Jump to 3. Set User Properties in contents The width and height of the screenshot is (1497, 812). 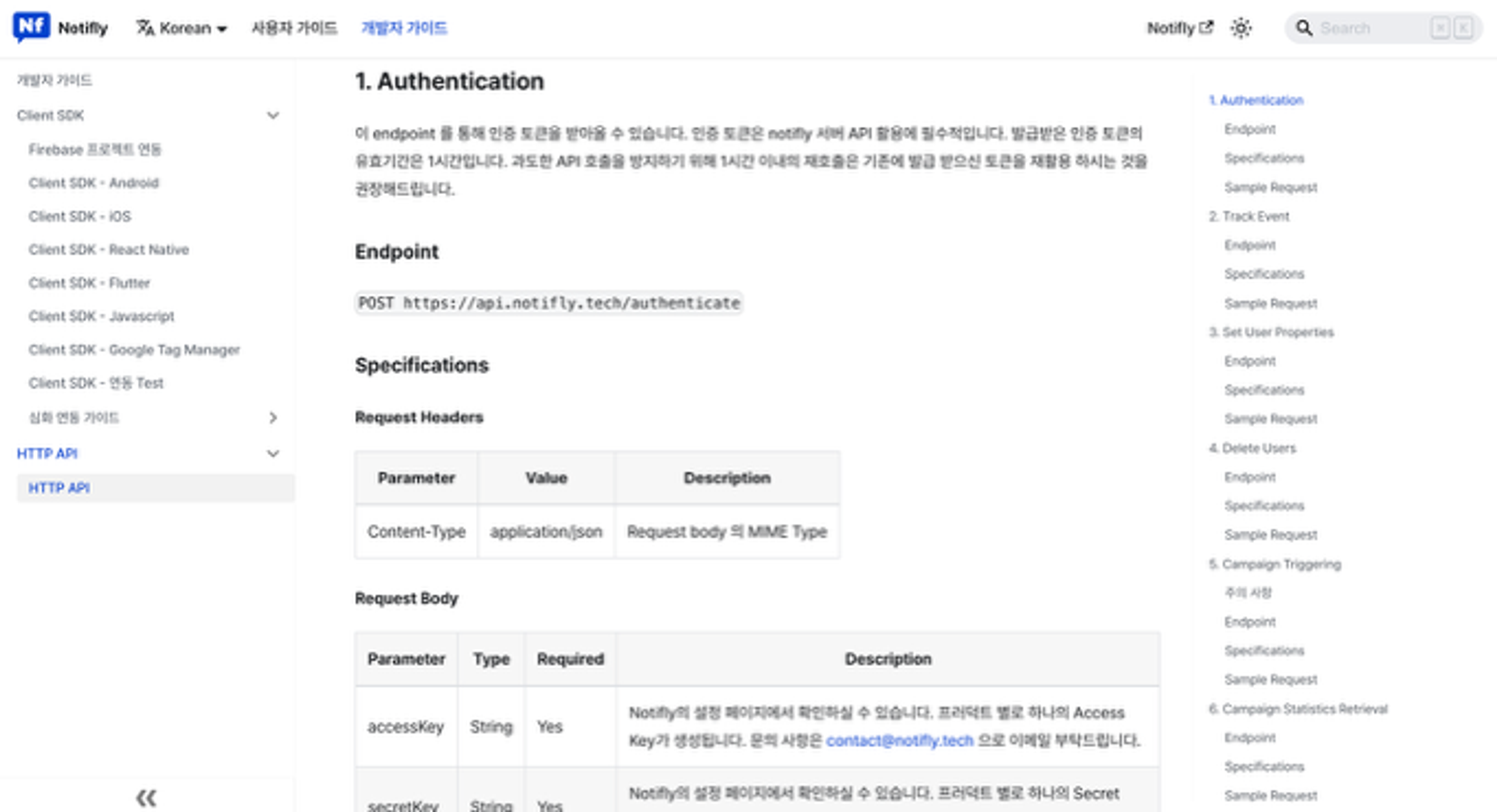[x=1271, y=332]
